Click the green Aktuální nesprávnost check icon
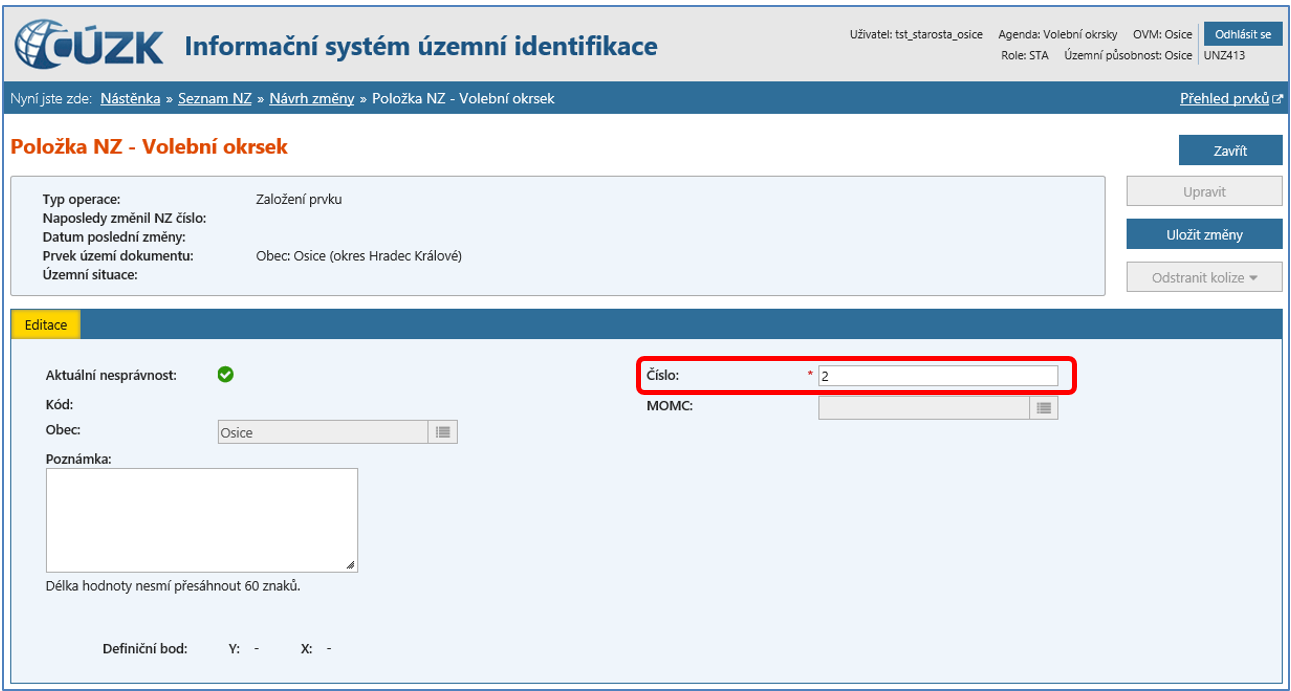This screenshot has width=1291, height=691. coord(226,374)
